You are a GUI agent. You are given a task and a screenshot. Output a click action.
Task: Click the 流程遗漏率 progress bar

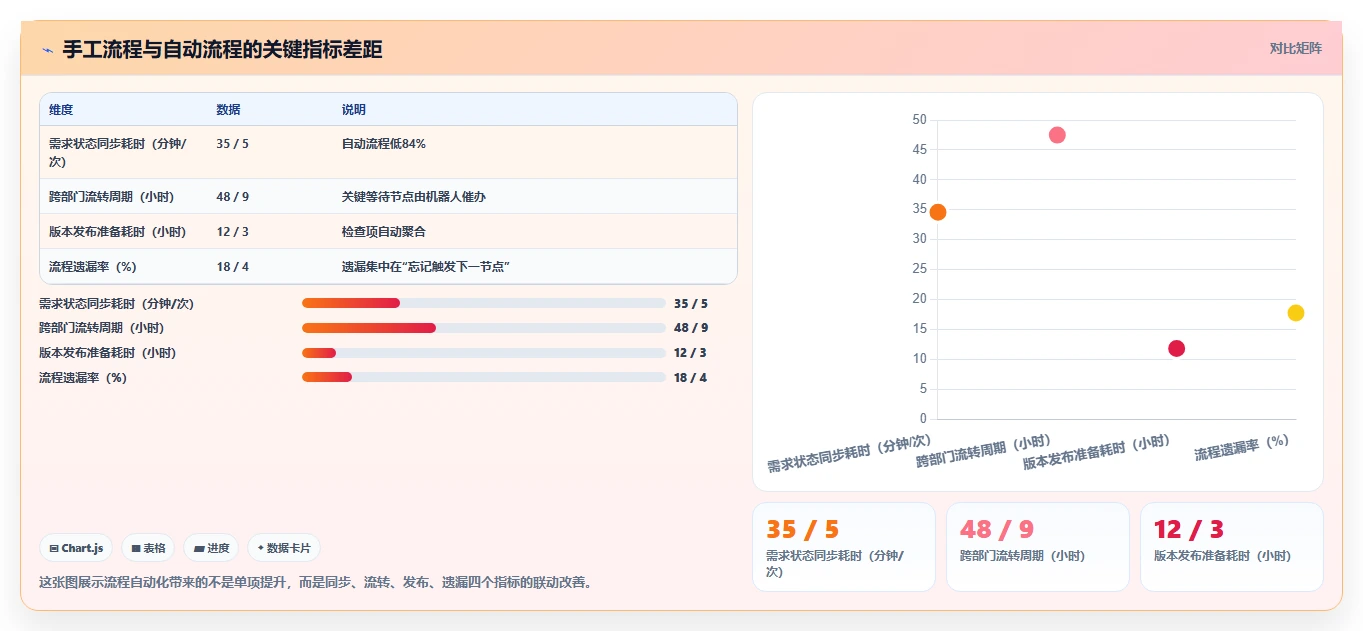(484, 377)
